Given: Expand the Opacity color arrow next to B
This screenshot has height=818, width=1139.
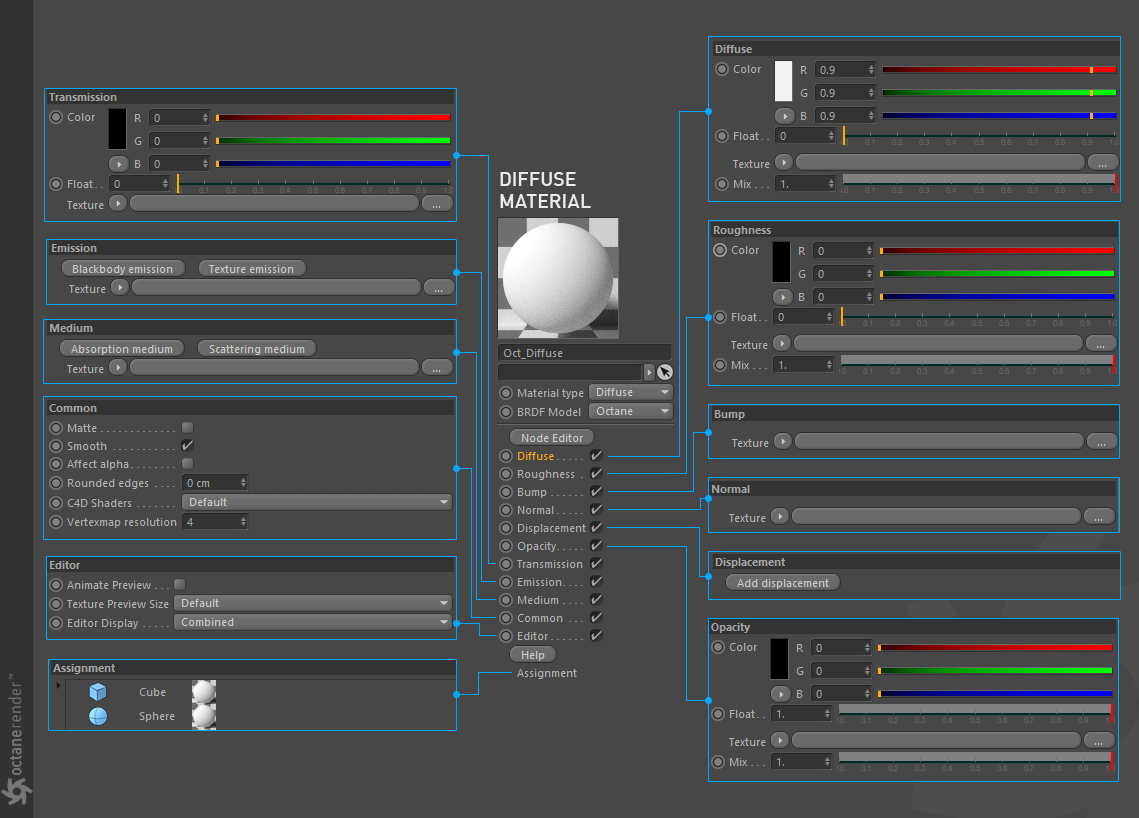Looking at the screenshot, I should pyautogui.click(x=780, y=694).
